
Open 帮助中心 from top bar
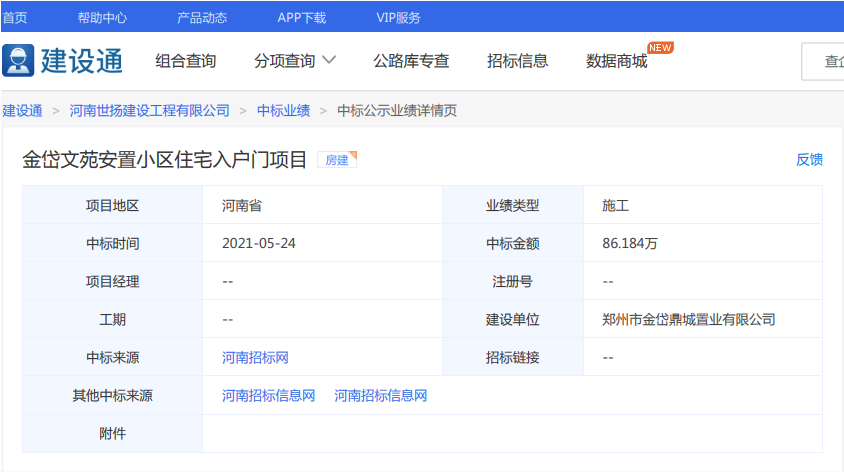point(102,17)
